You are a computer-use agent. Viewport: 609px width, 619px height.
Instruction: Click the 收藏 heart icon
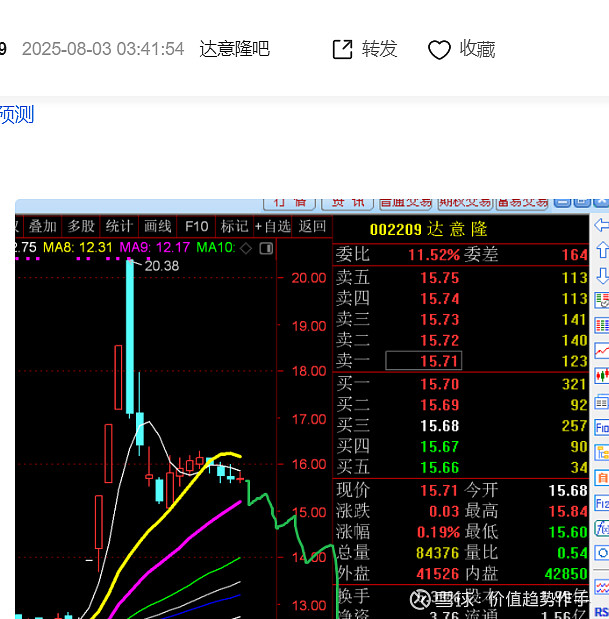[439, 50]
